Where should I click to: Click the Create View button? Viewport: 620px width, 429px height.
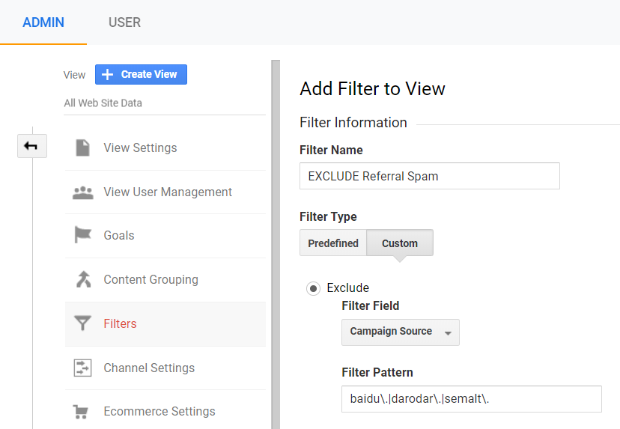click(x=141, y=74)
